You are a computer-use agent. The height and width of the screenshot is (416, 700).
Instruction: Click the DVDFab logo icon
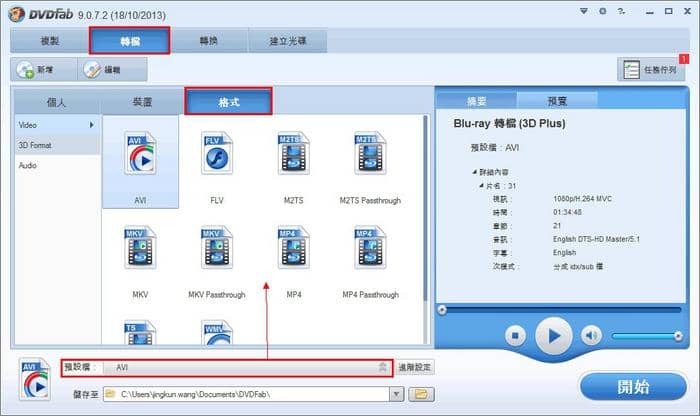tap(17, 14)
